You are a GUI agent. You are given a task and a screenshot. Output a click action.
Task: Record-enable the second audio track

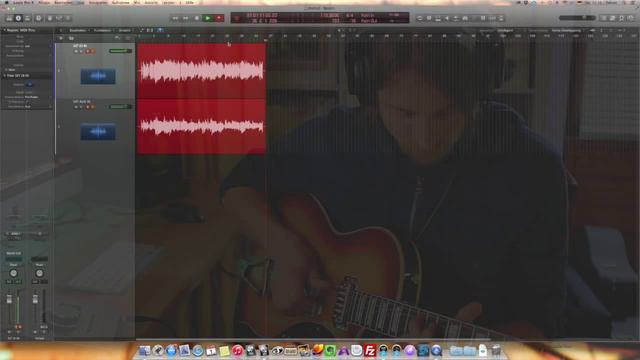[87, 107]
